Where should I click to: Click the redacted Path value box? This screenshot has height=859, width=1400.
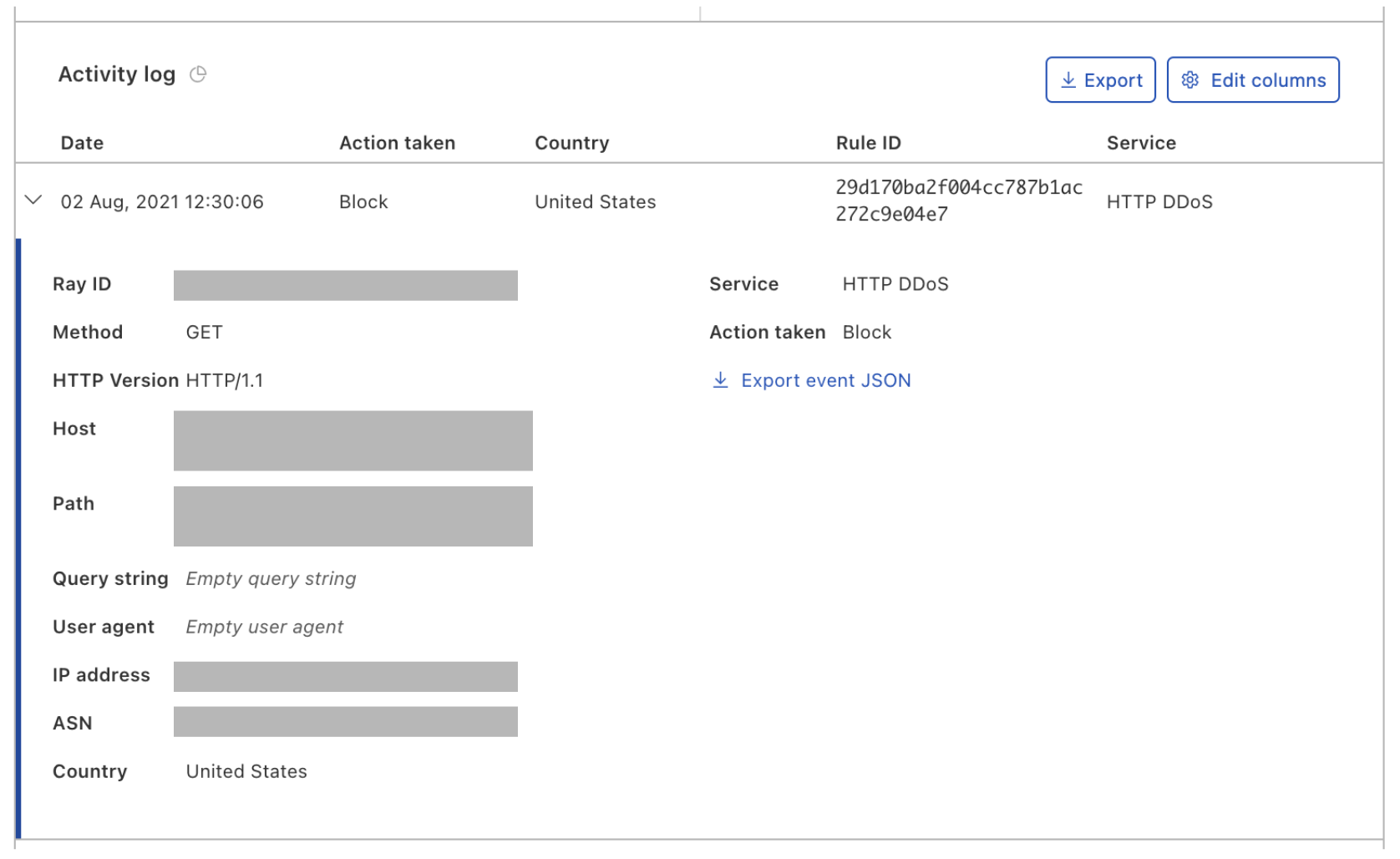coord(353,516)
